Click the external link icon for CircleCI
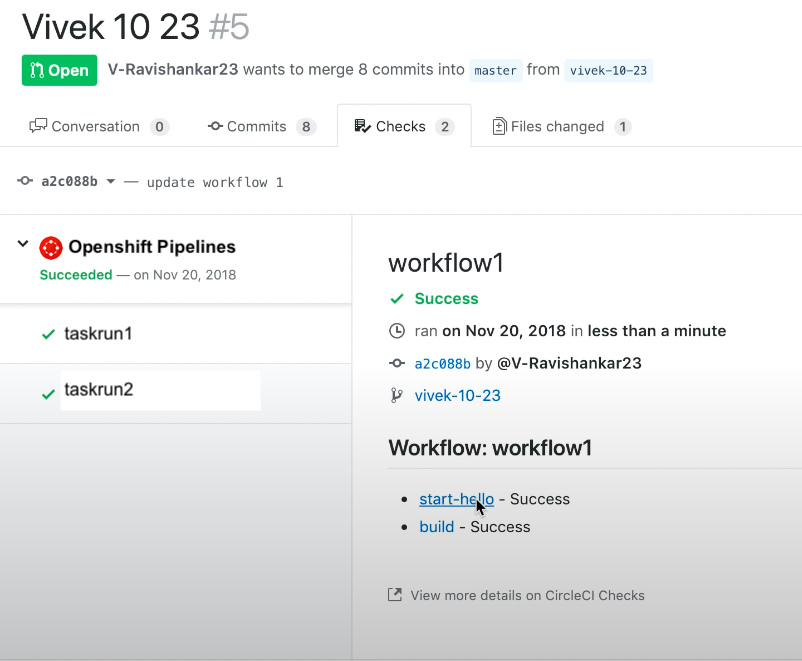Viewport: 802px width, 661px height. (395, 595)
